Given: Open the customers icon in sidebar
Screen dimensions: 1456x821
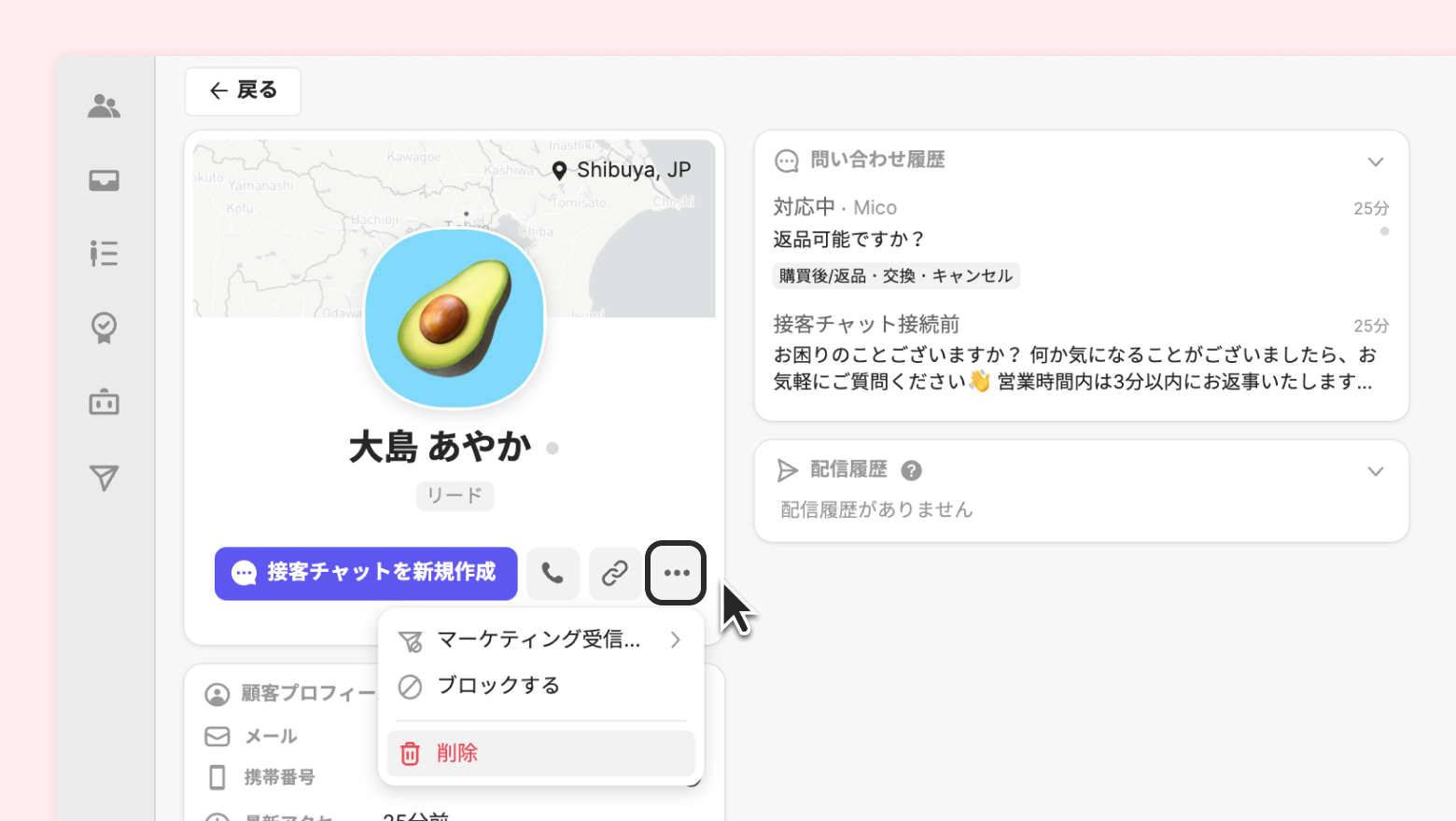Looking at the screenshot, I should coord(104,106).
